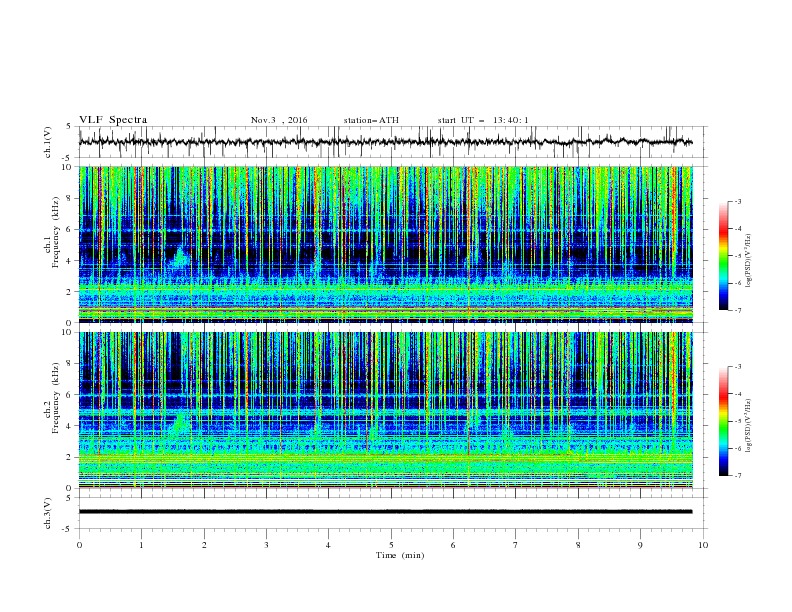Click the time axis tick label "1"
792x612 pixels.
point(141,545)
